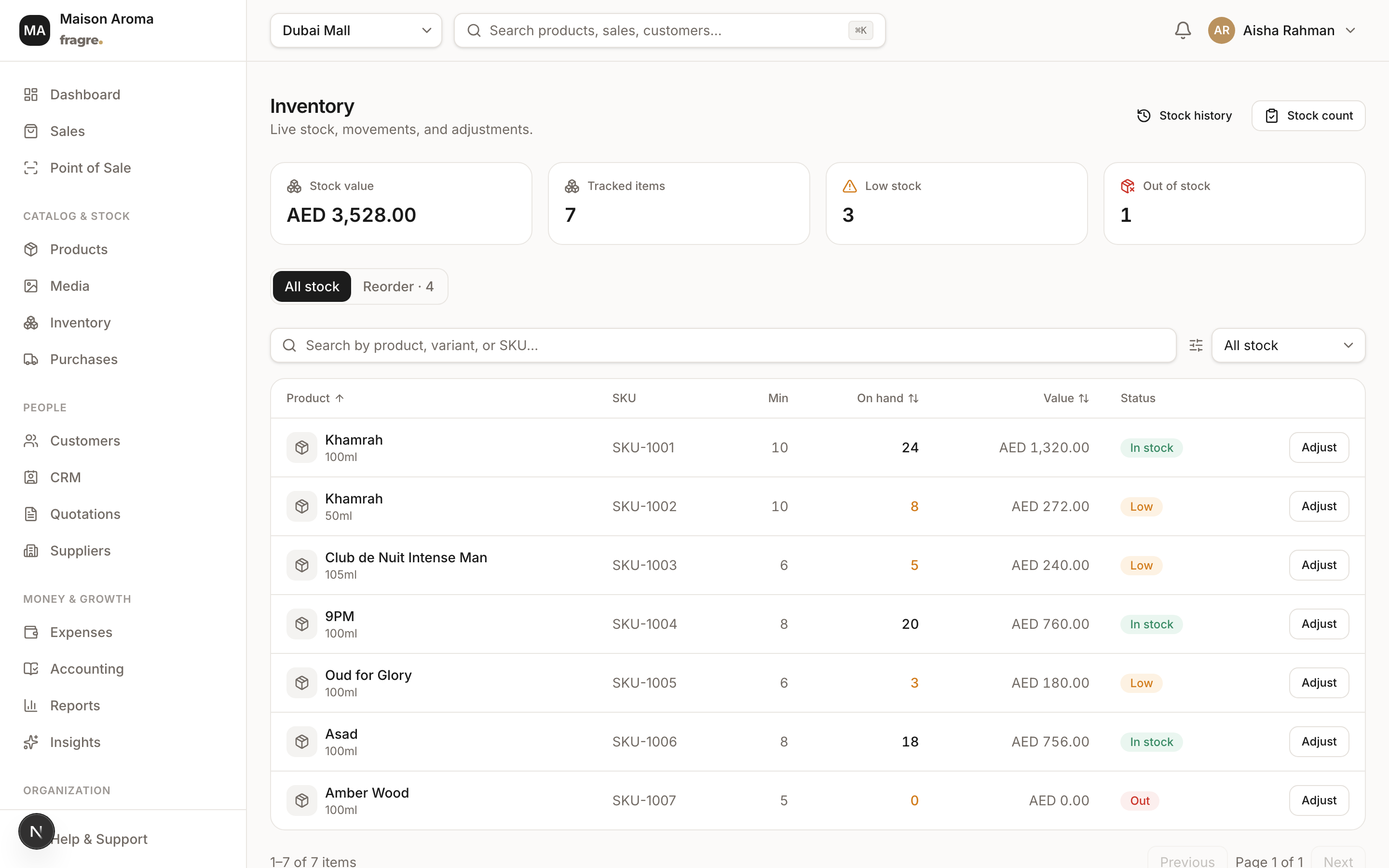Image resolution: width=1389 pixels, height=868 pixels.
Task: Click the Out status badge
Action: pyautogui.click(x=1139, y=800)
